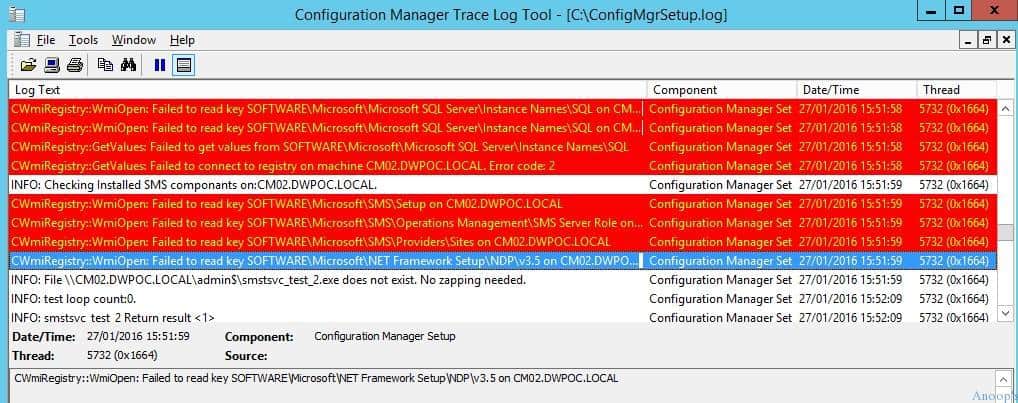The height and width of the screenshot is (403, 1018).
Task: Click the log list scroll-down arrow
Action: pos(1005,315)
